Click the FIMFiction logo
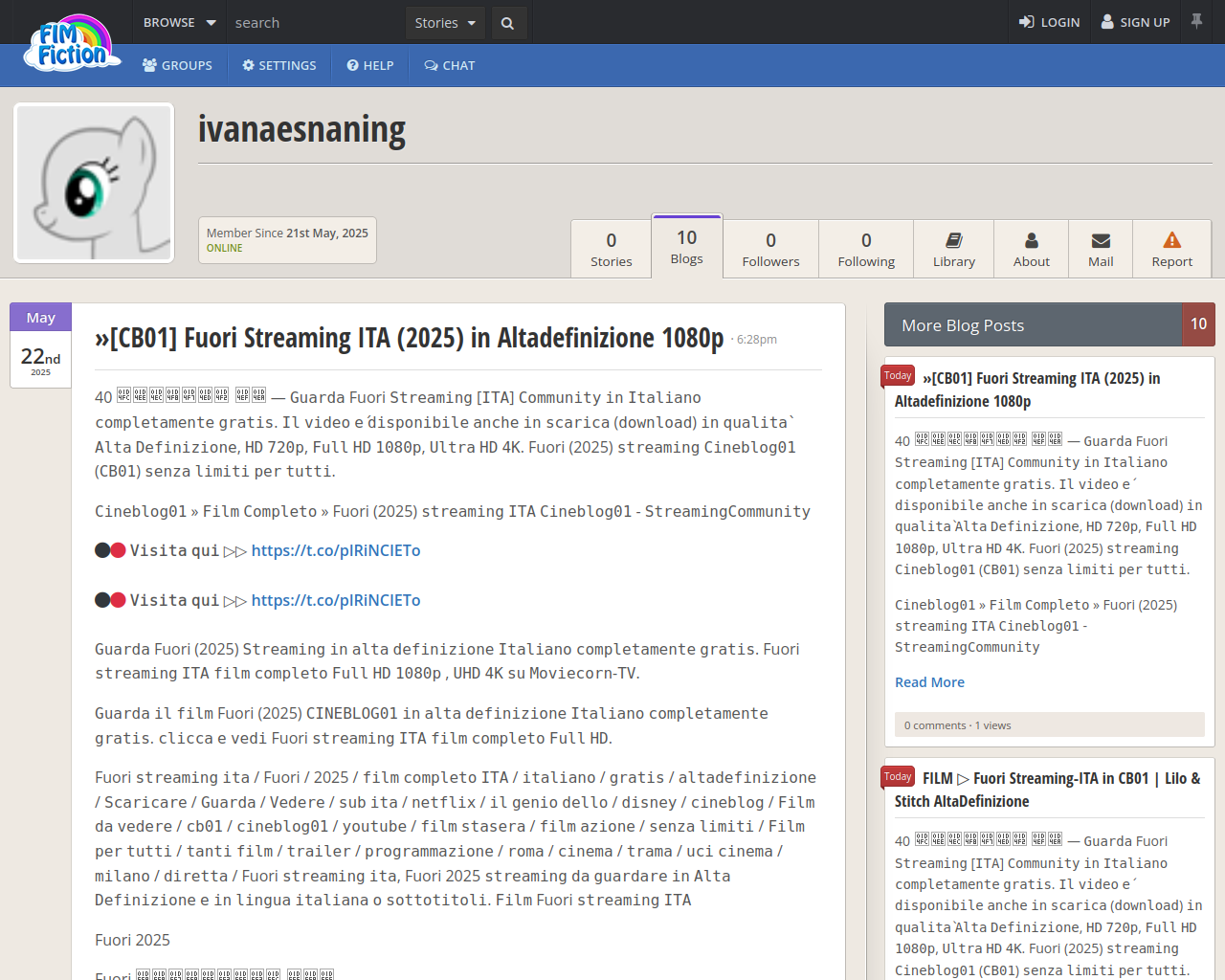The width and height of the screenshot is (1225, 980). point(73,44)
